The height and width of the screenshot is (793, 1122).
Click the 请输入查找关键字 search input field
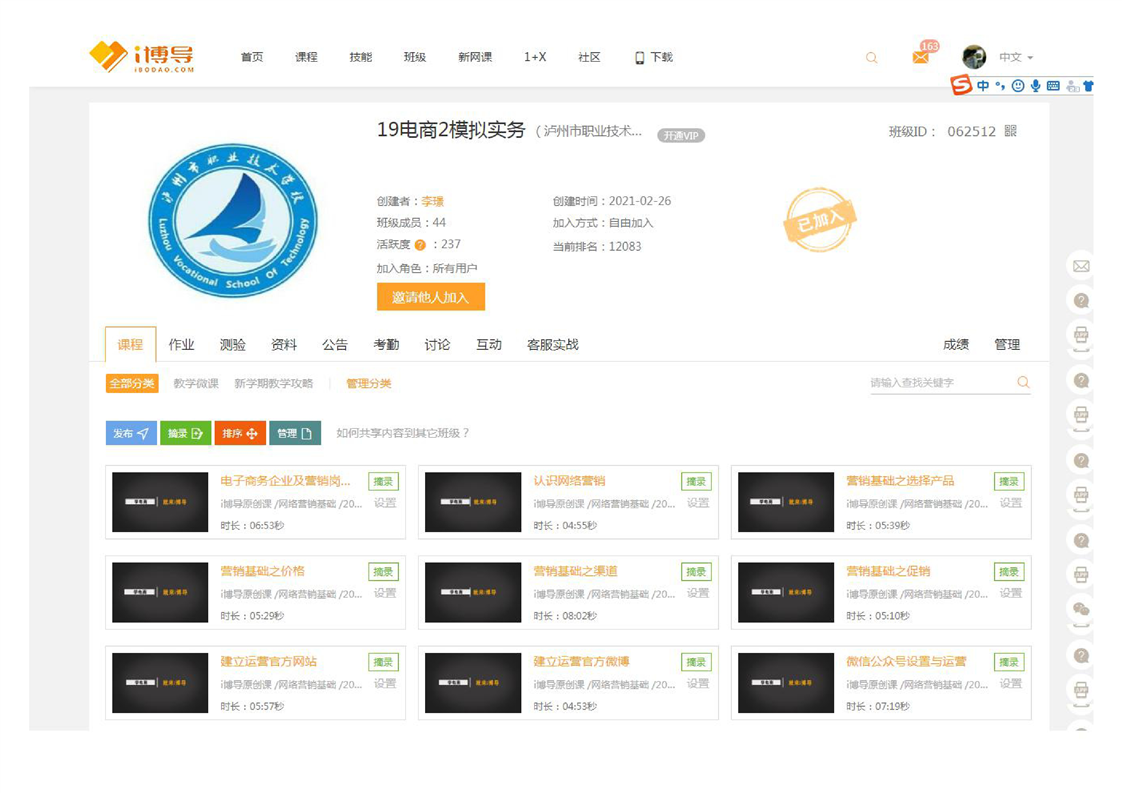pos(938,382)
